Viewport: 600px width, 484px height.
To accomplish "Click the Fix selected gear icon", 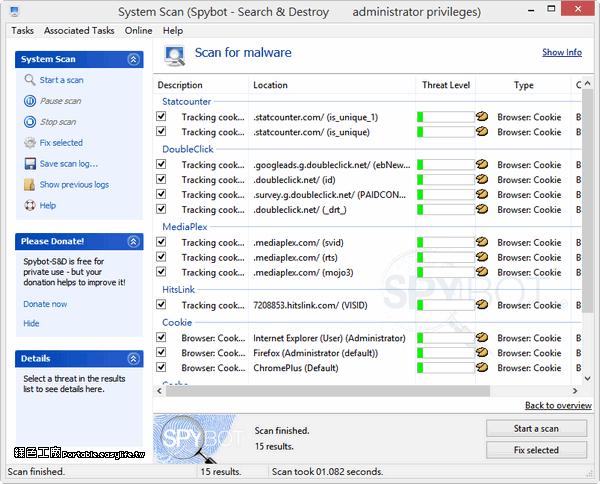I will point(30,142).
